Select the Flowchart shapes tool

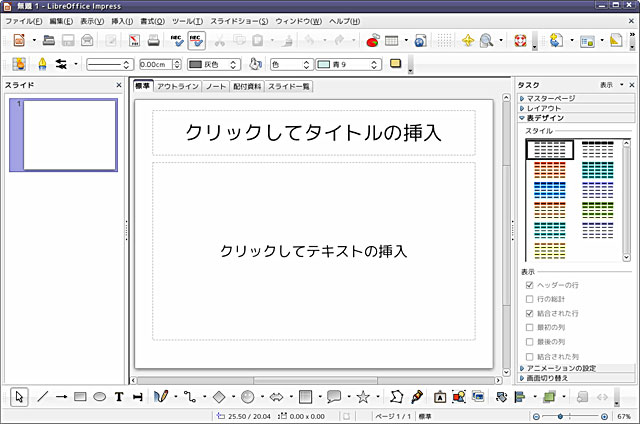(x=305, y=397)
